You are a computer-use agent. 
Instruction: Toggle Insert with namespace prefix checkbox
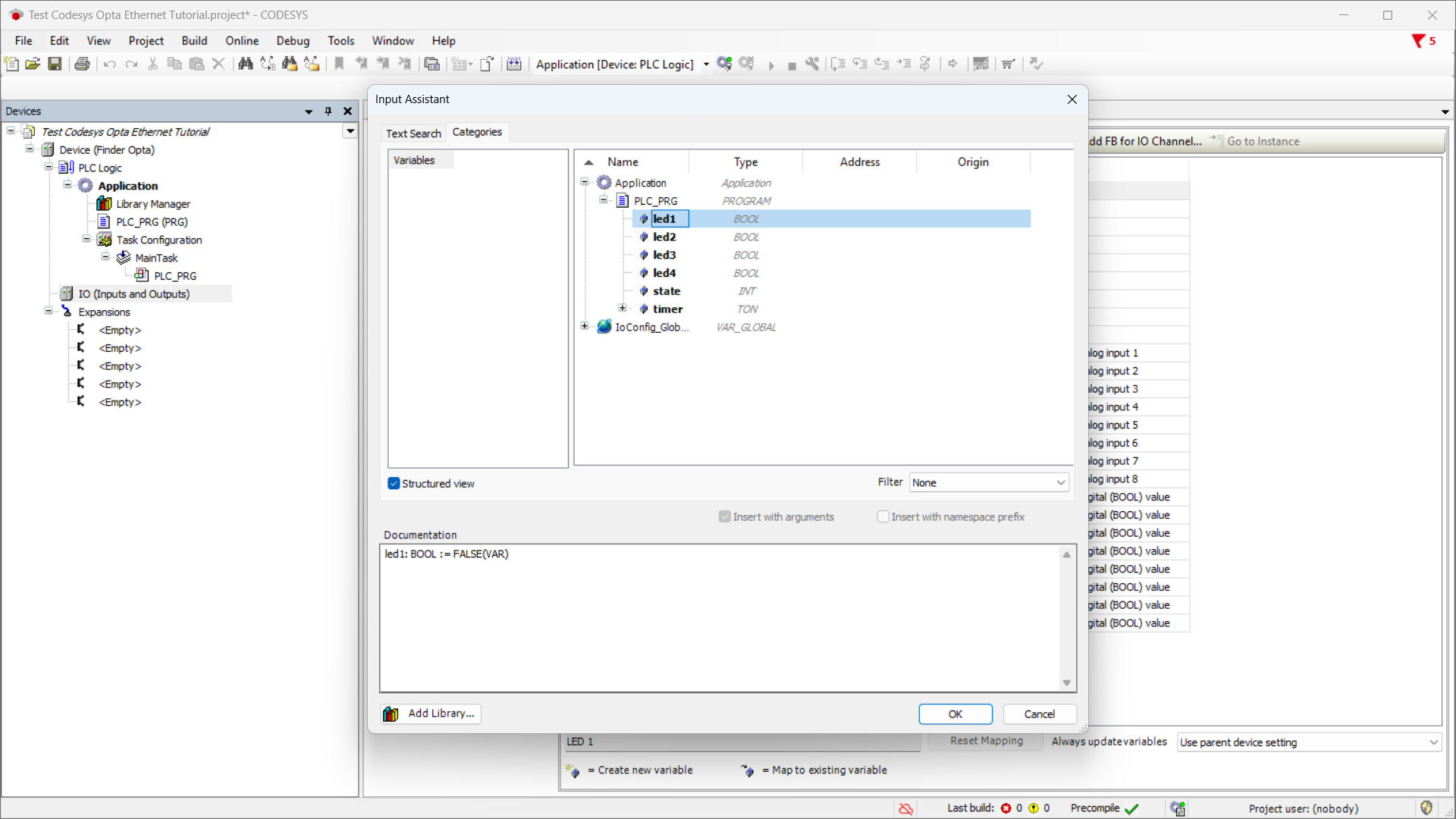pyautogui.click(x=883, y=516)
